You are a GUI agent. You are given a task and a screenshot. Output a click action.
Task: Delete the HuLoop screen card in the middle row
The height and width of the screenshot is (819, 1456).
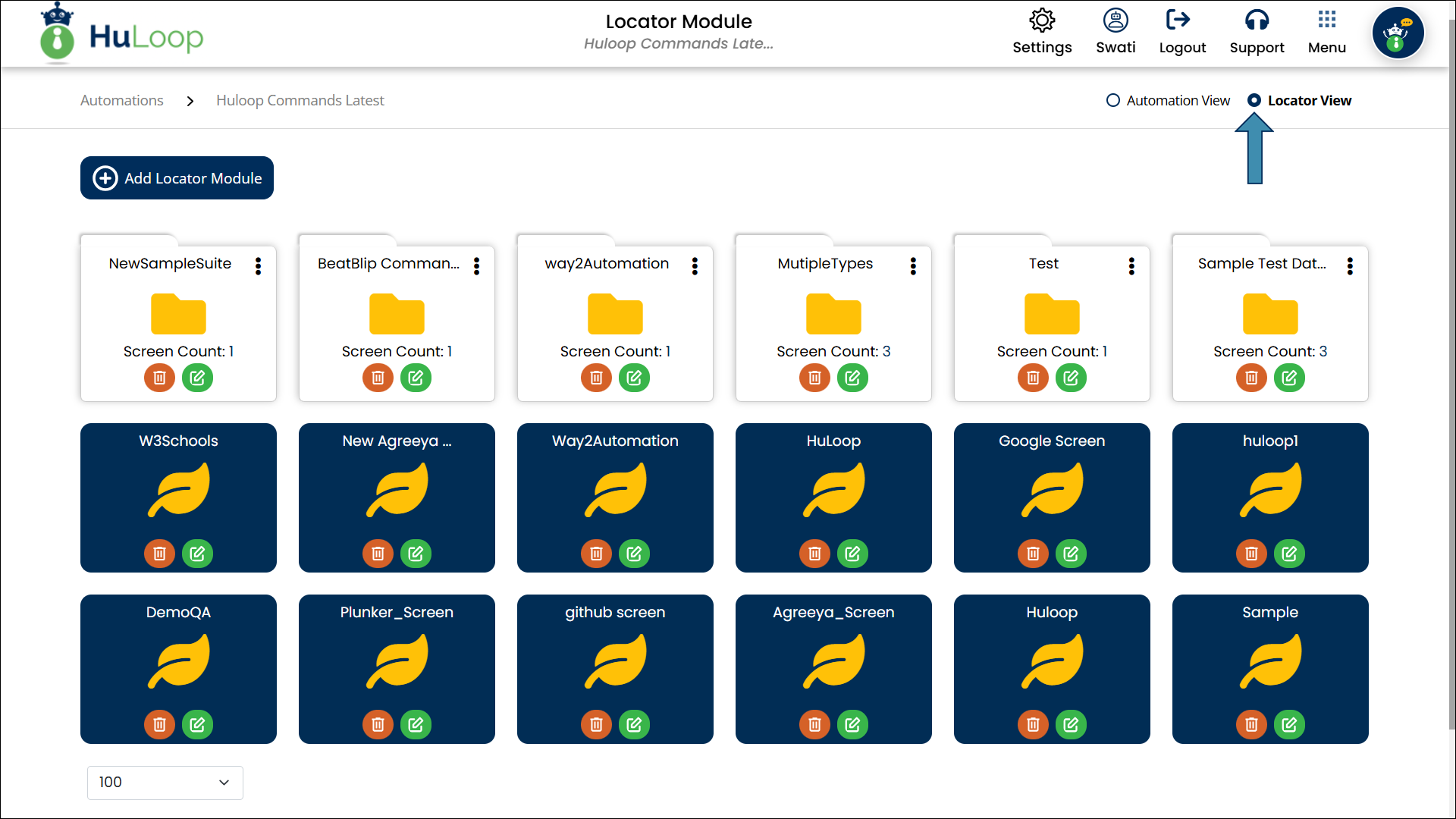pyautogui.click(x=814, y=554)
